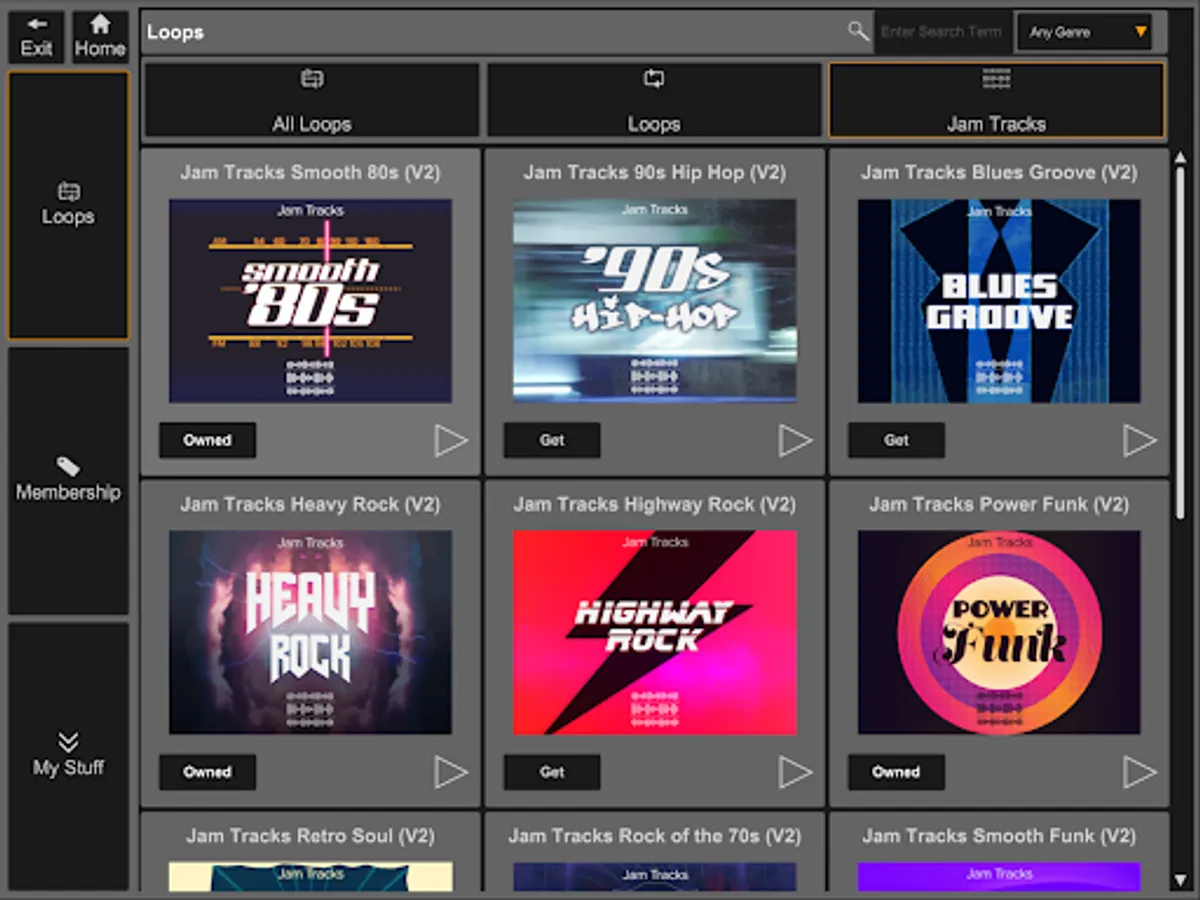Viewport: 1200px width, 900px height.
Task: Open the Any Genre dropdown
Action: click(1084, 32)
